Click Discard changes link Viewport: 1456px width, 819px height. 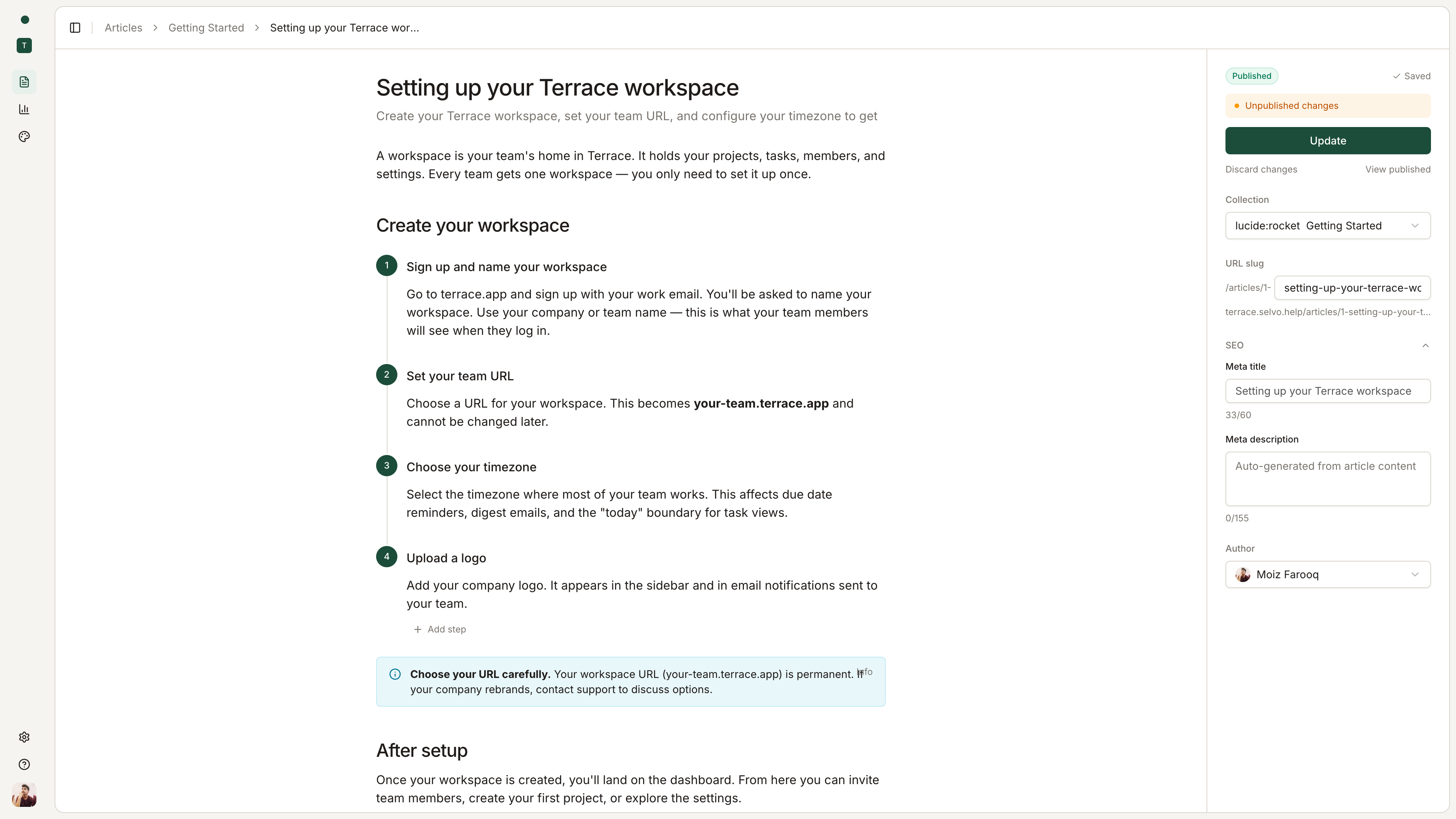tap(1261, 169)
